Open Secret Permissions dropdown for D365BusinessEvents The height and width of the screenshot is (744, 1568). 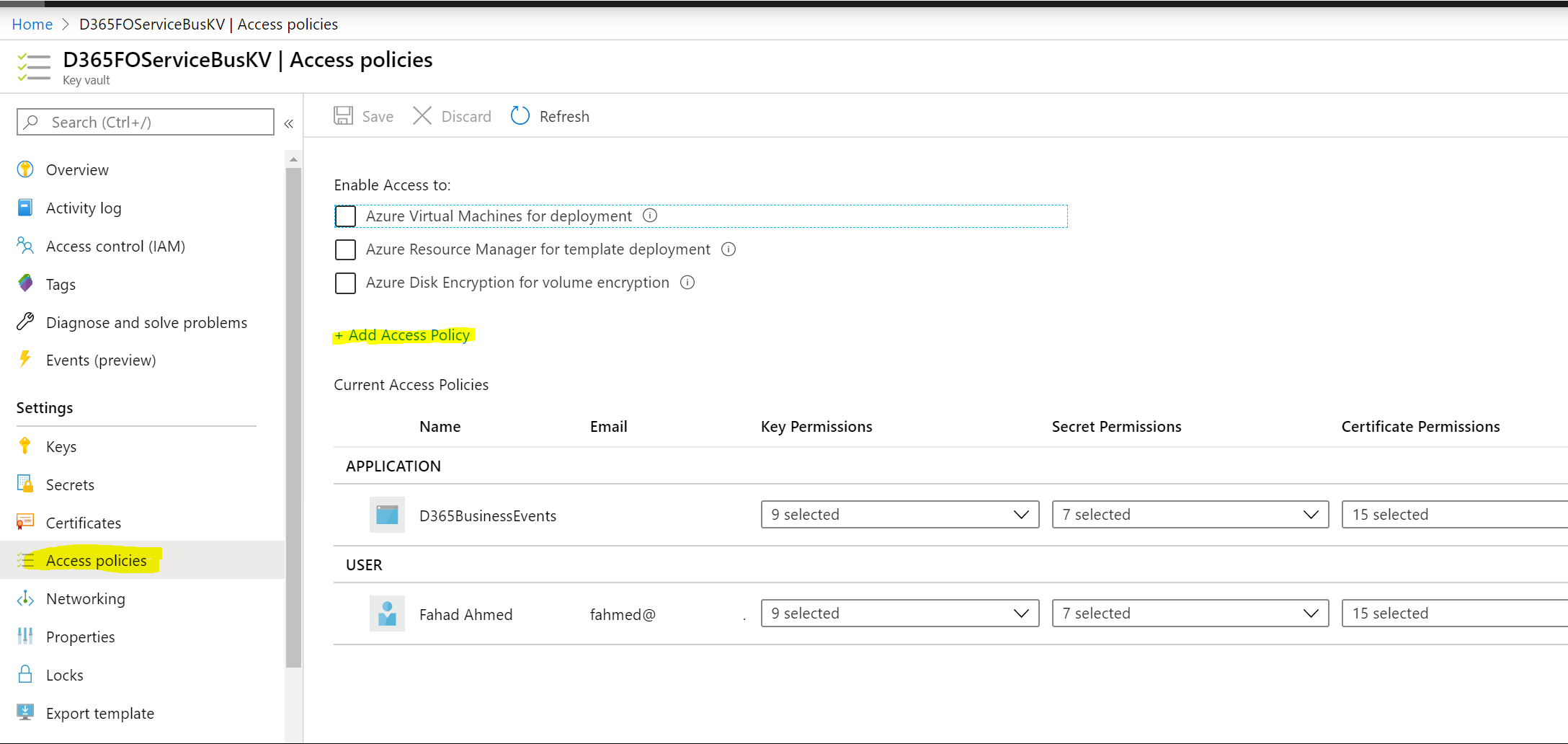click(1190, 515)
